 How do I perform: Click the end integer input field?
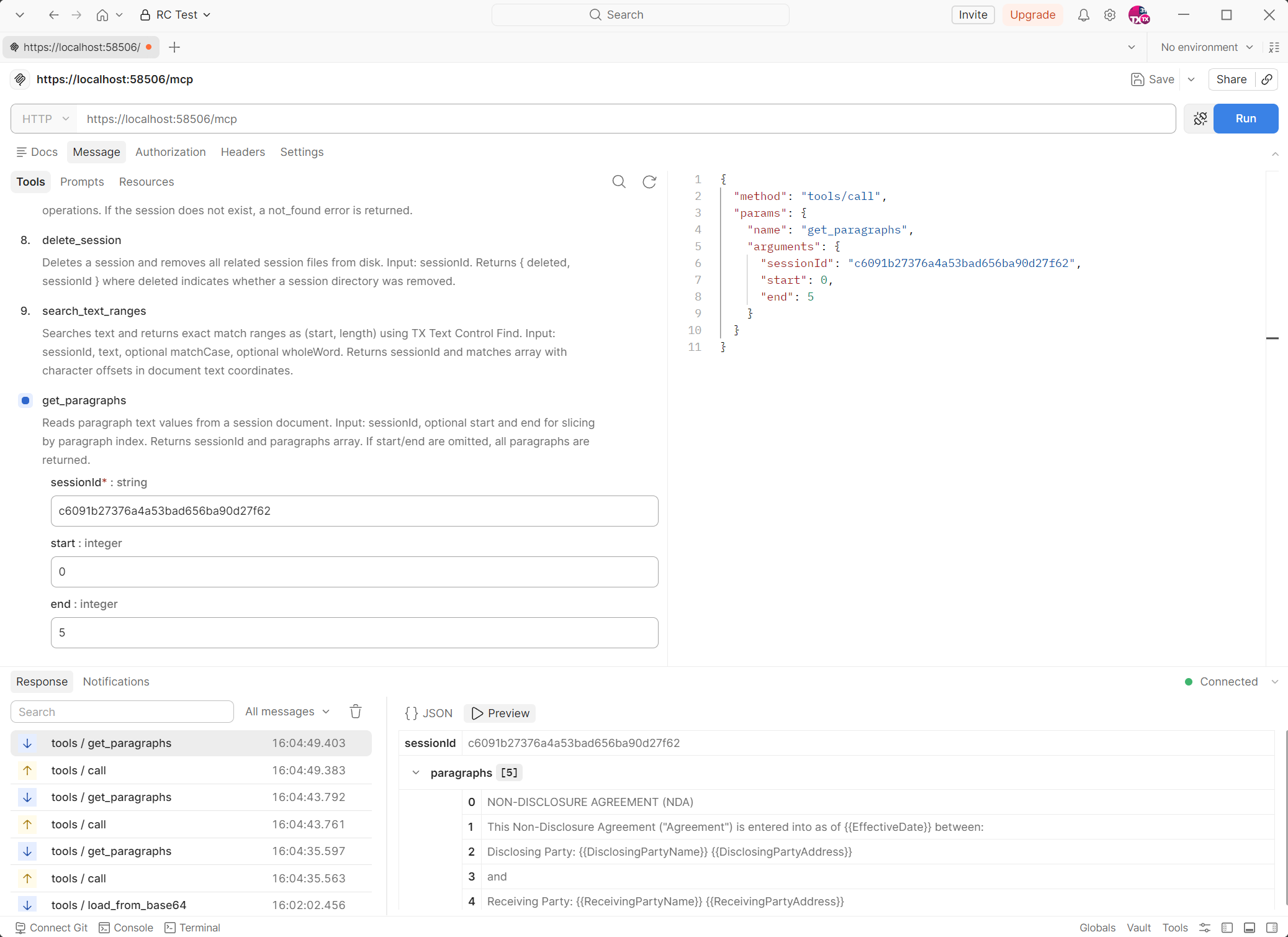[x=354, y=633]
